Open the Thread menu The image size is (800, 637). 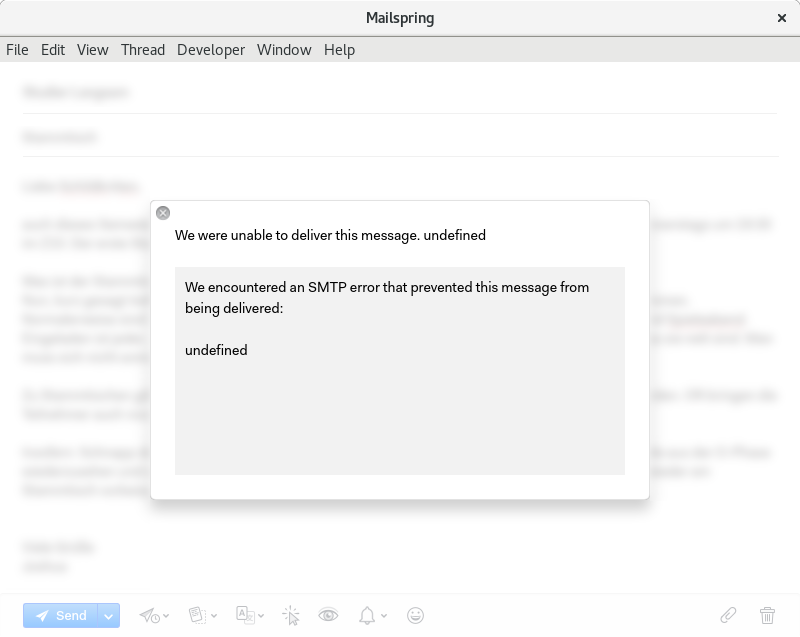pos(143,50)
